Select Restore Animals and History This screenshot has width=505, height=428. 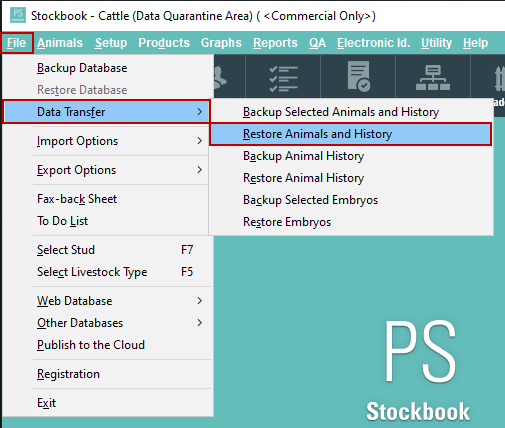tap(351, 134)
